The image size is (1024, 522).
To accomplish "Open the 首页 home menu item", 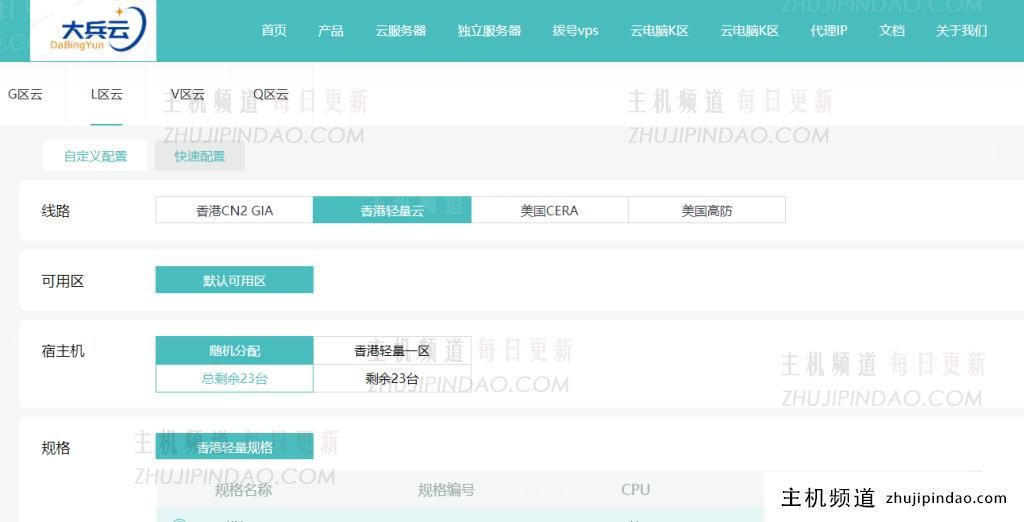I will (274, 30).
